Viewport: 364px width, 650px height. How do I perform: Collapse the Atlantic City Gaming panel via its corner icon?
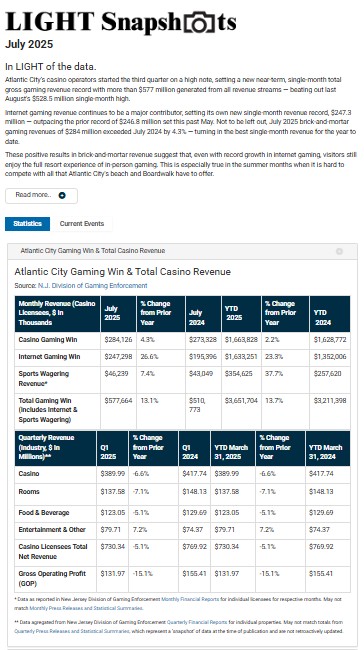[339, 251]
